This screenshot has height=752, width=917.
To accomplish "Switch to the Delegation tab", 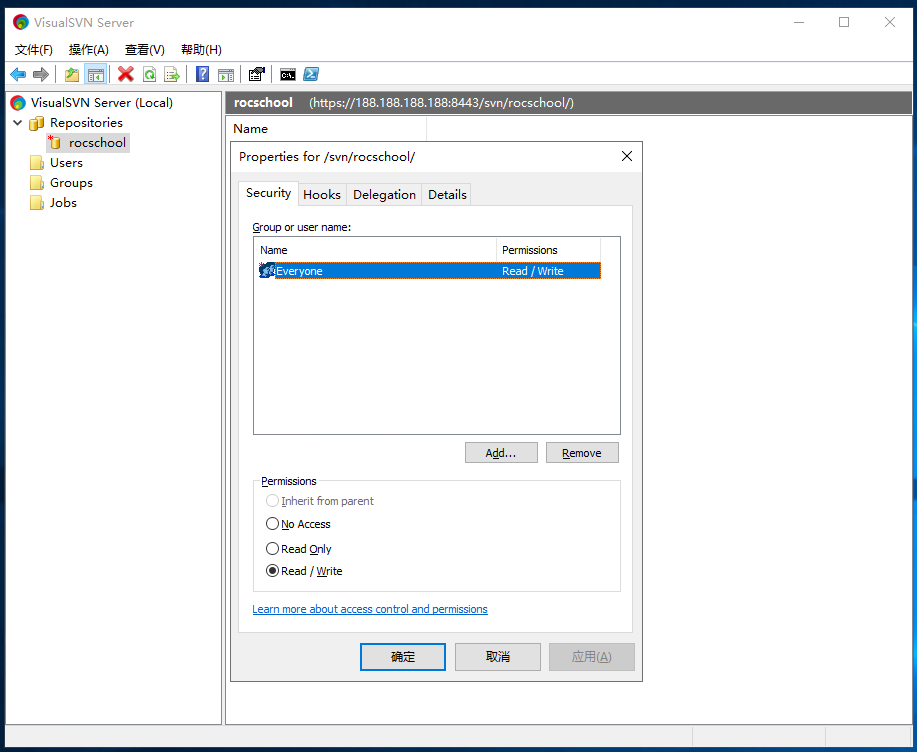I will click(384, 195).
